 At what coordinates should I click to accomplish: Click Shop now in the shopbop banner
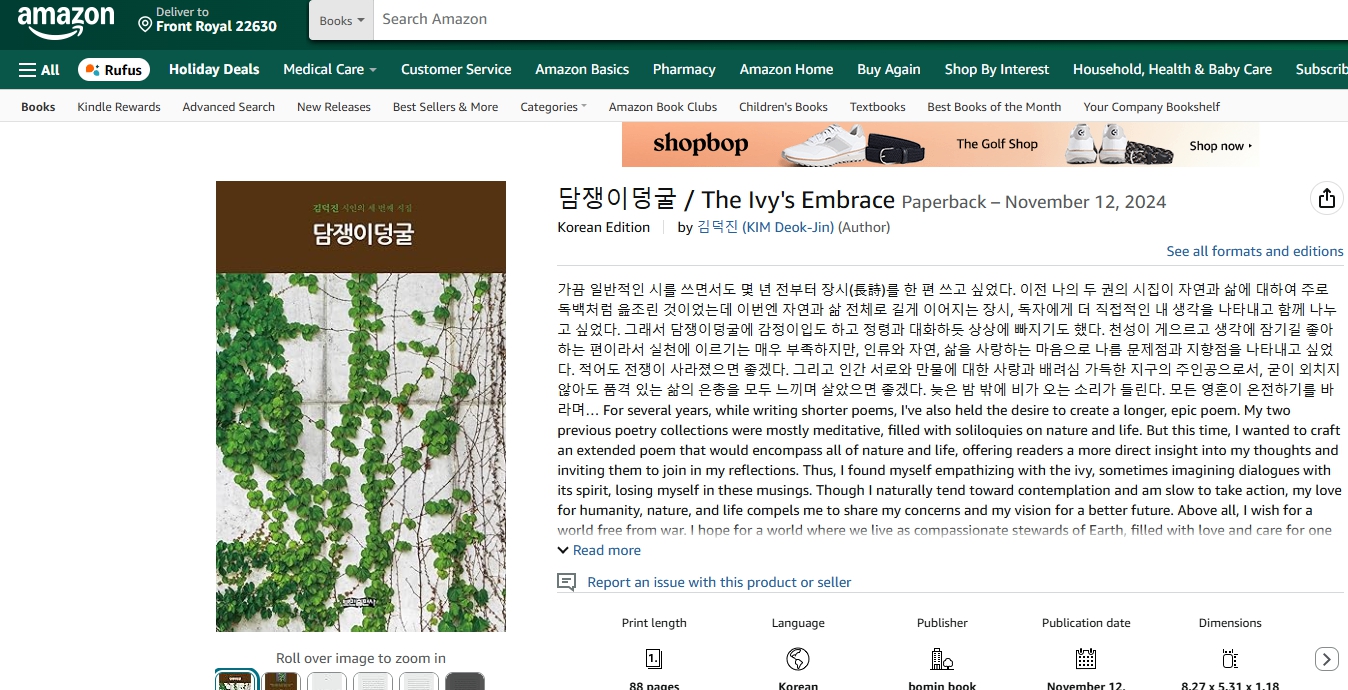[x=1220, y=146]
